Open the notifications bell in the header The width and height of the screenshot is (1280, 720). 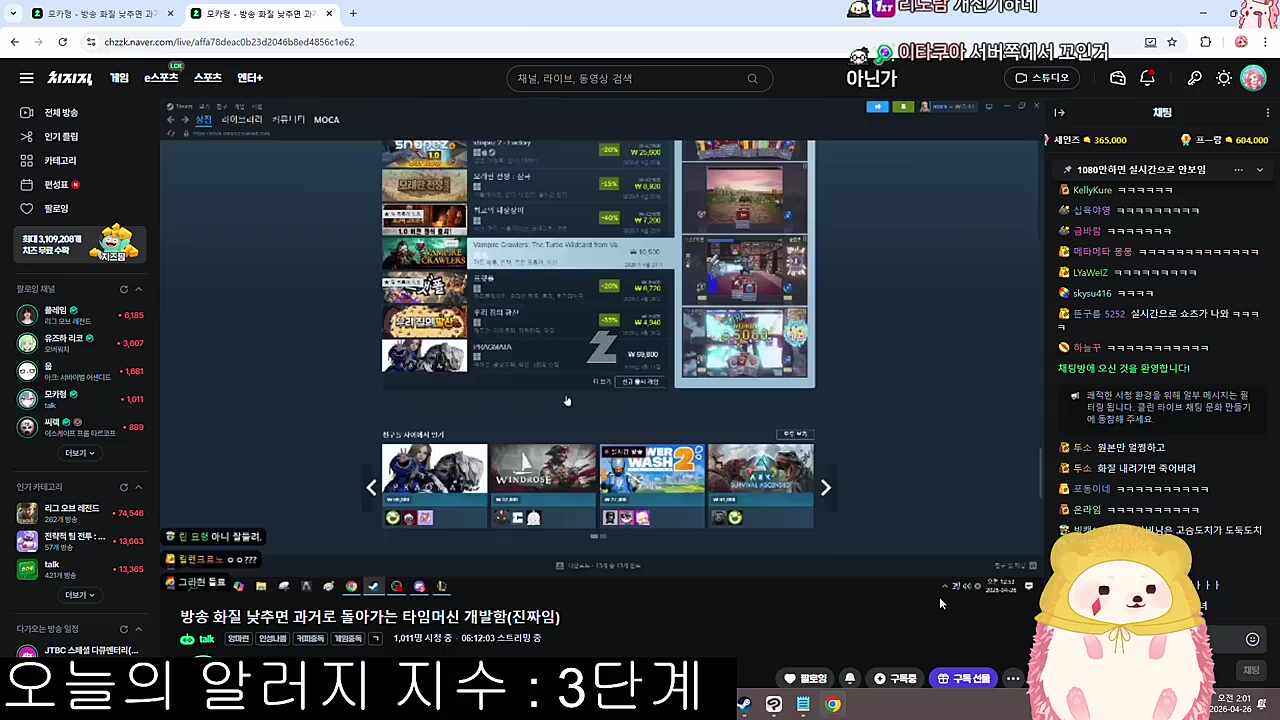[x=1148, y=78]
